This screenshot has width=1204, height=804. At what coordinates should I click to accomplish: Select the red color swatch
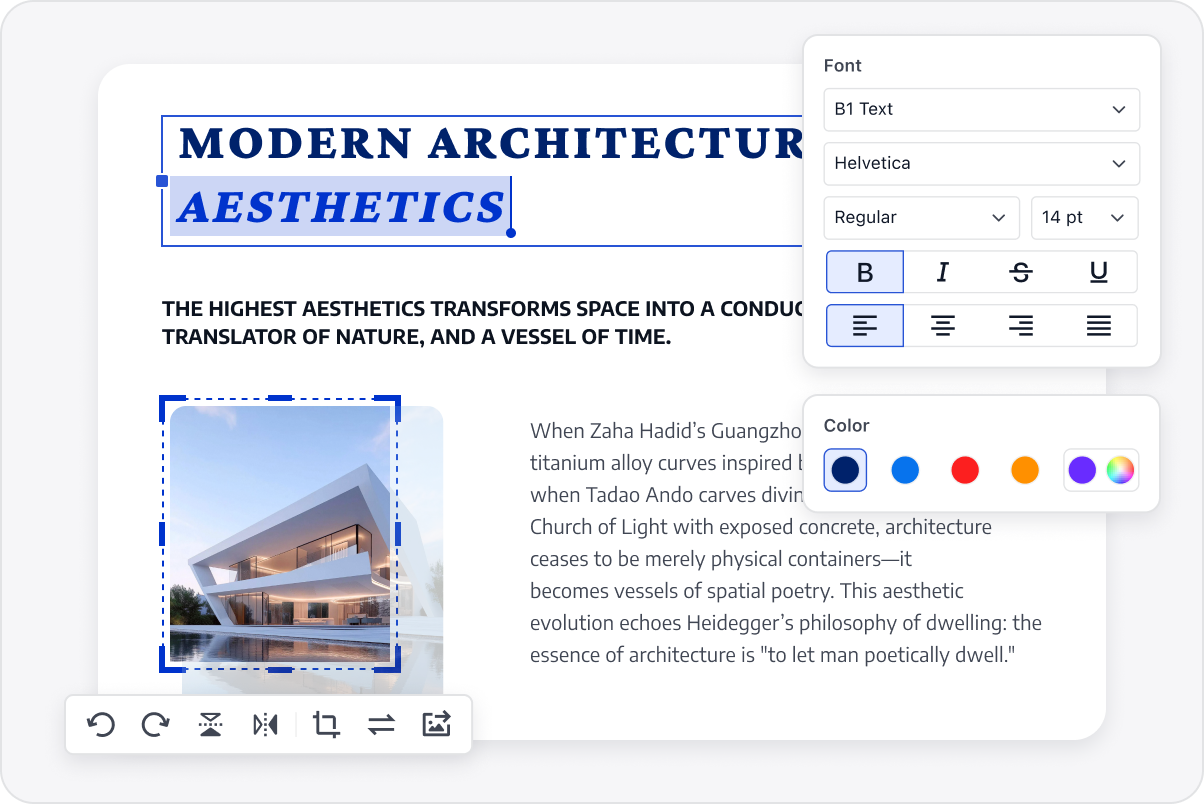965,470
